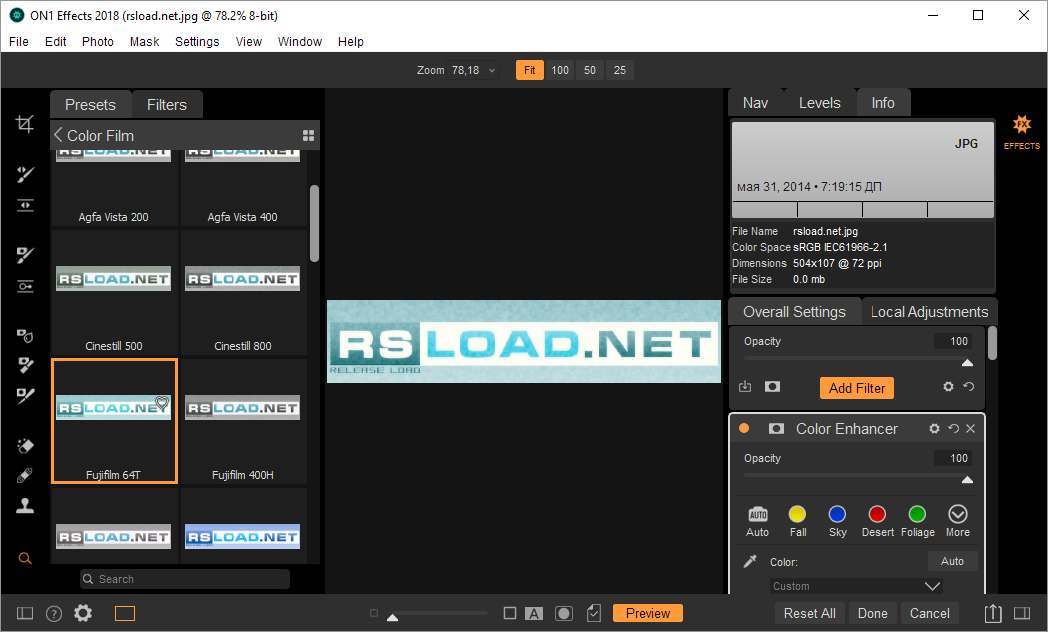Open help question mark icon

pyautogui.click(x=54, y=613)
